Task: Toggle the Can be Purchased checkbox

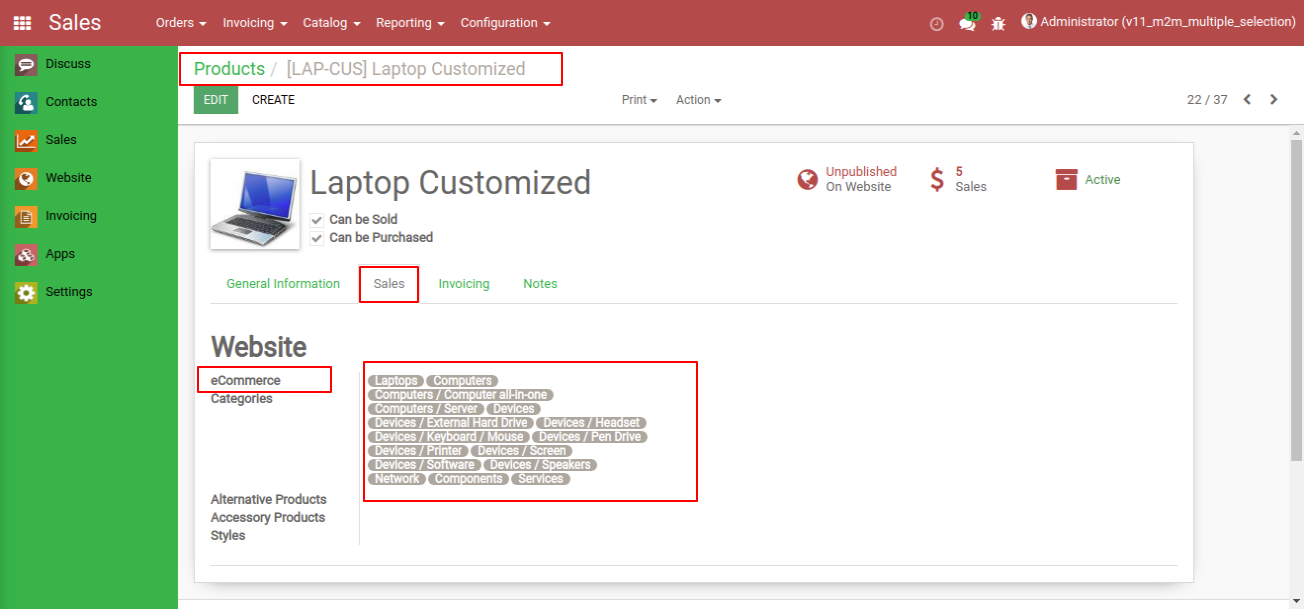Action: click(317, 237)
